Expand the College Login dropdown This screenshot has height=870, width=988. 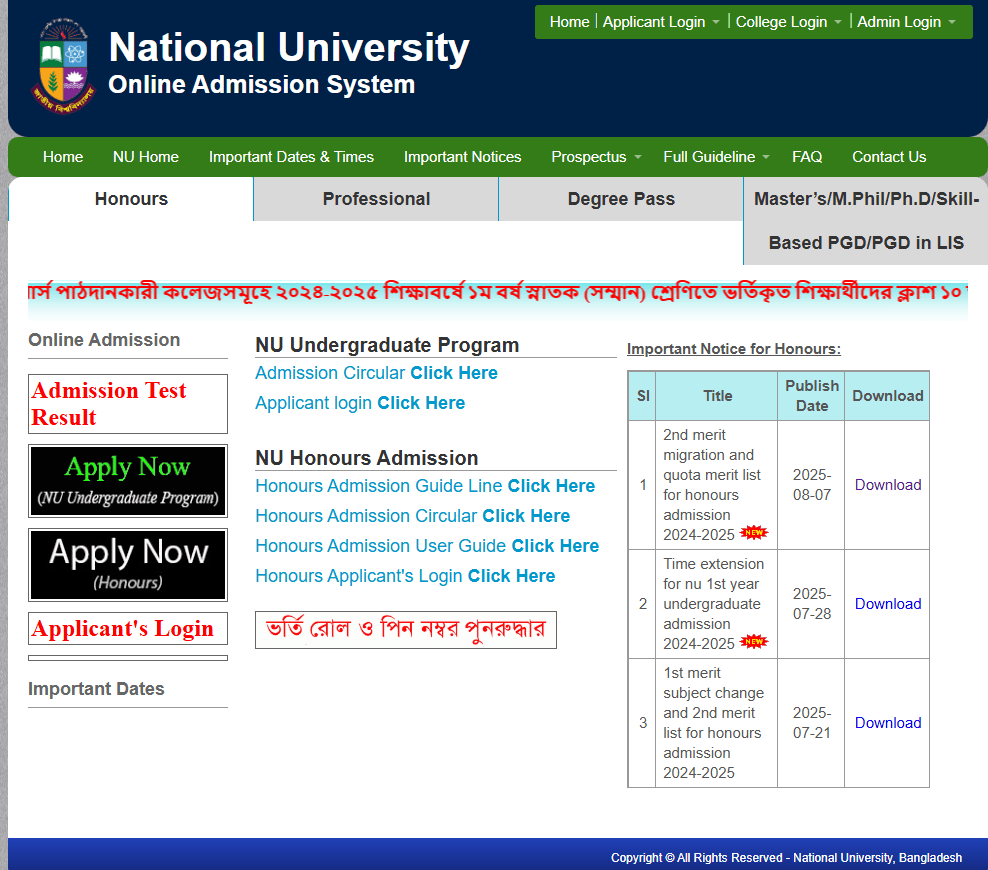click(788, 22)
